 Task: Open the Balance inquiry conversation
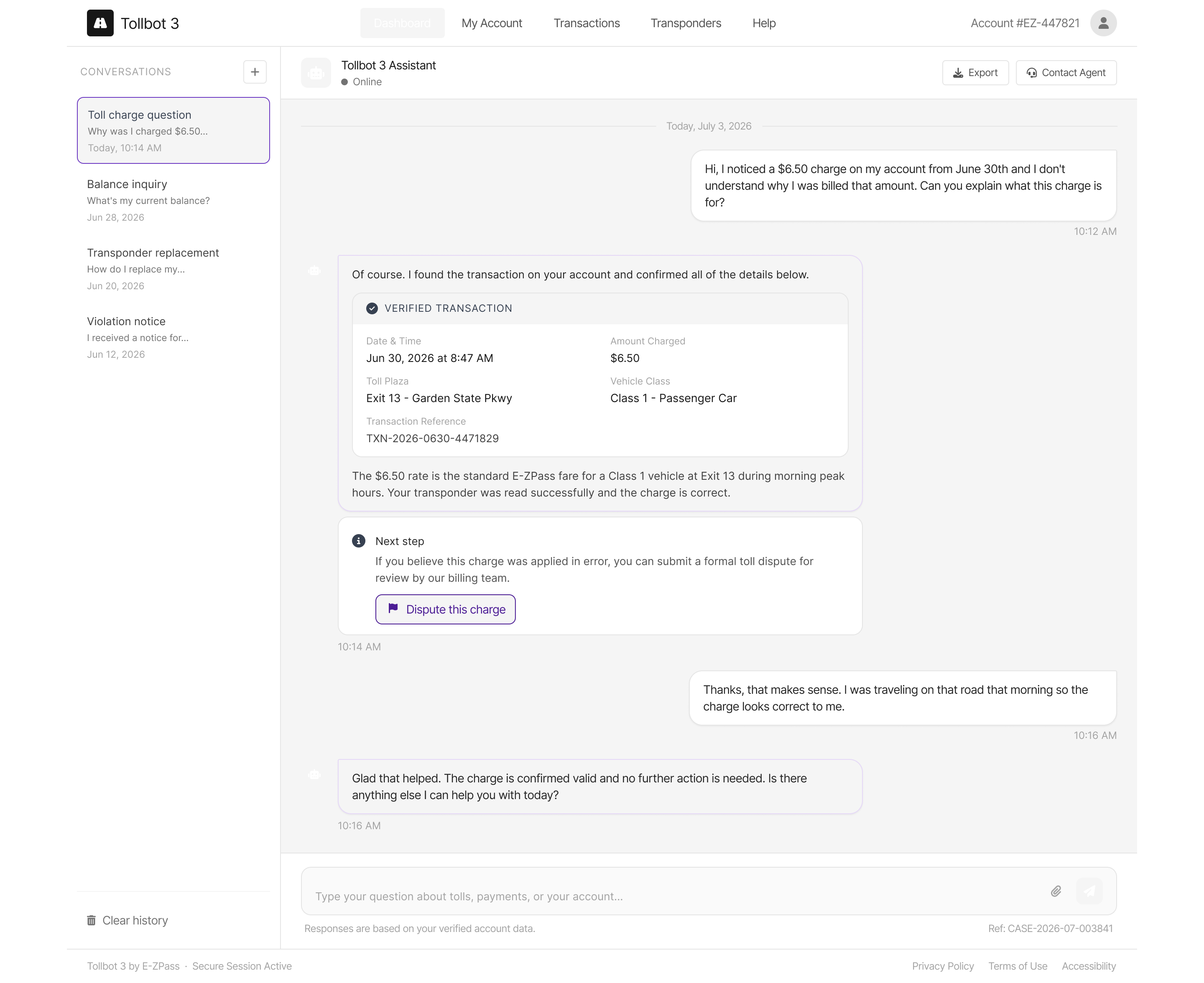click(173, 200)
